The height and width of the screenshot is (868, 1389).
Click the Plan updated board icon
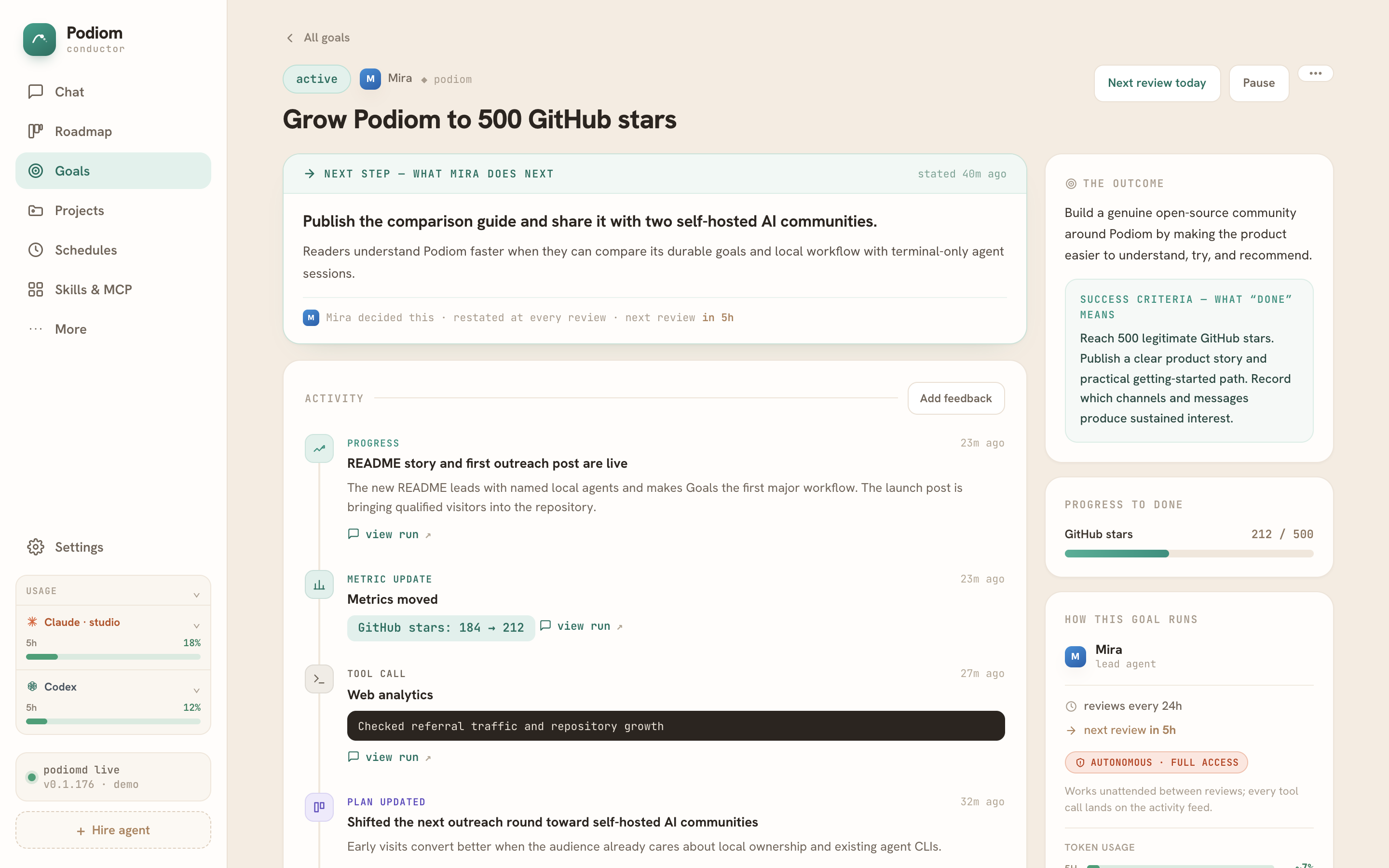(x=319, y=807)
